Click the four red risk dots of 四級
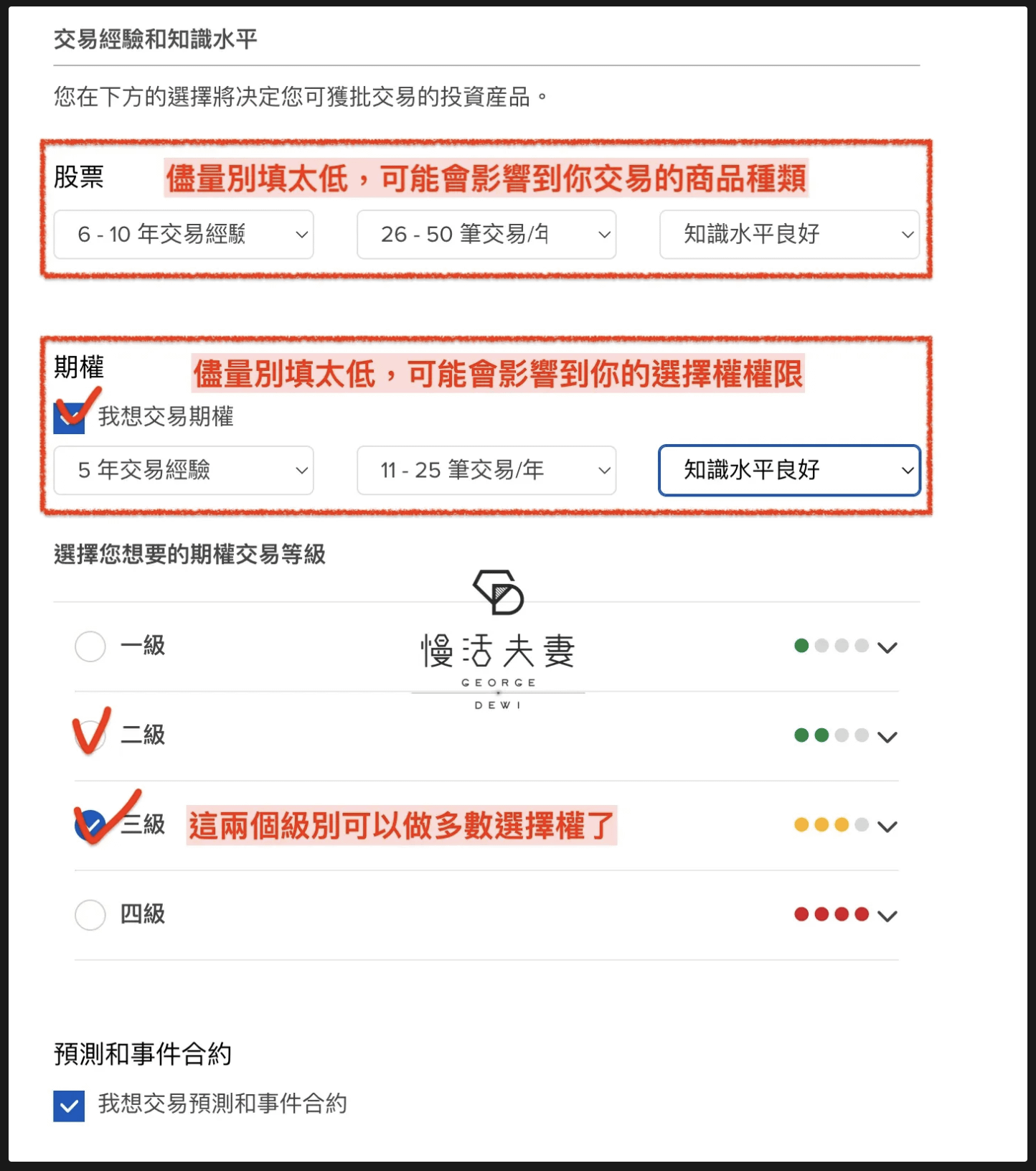This screenshot has width=1036, height=1171. (832, 914)
